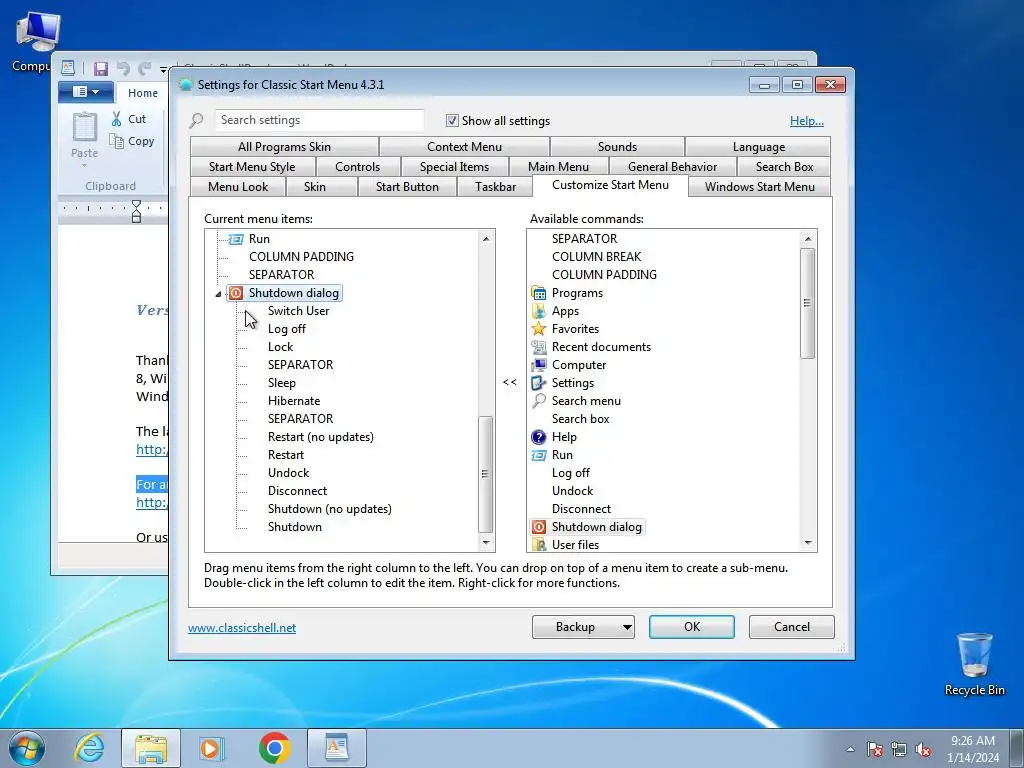This screenshot has height=768, width=1024.
Task: Toggle the Show all settings checkbox
Action: click(452, 120)
